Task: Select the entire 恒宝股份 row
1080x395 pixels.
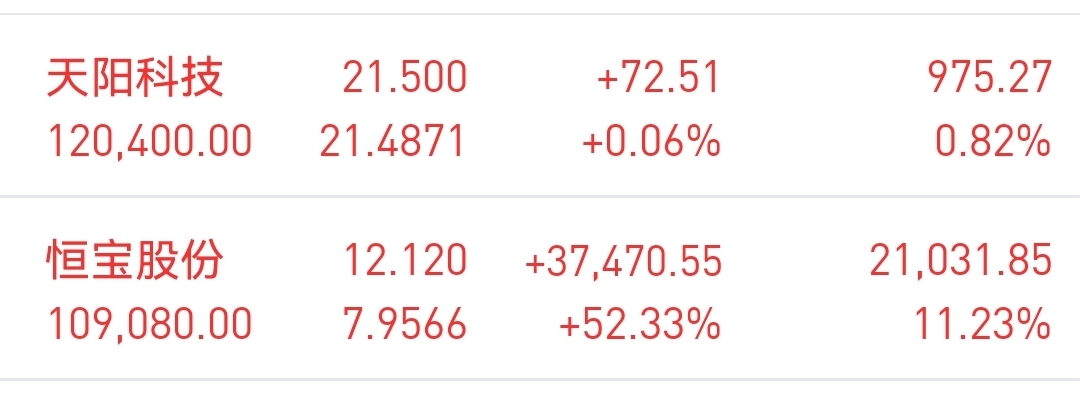Action: pyautogui.click(x=540, y=288)
